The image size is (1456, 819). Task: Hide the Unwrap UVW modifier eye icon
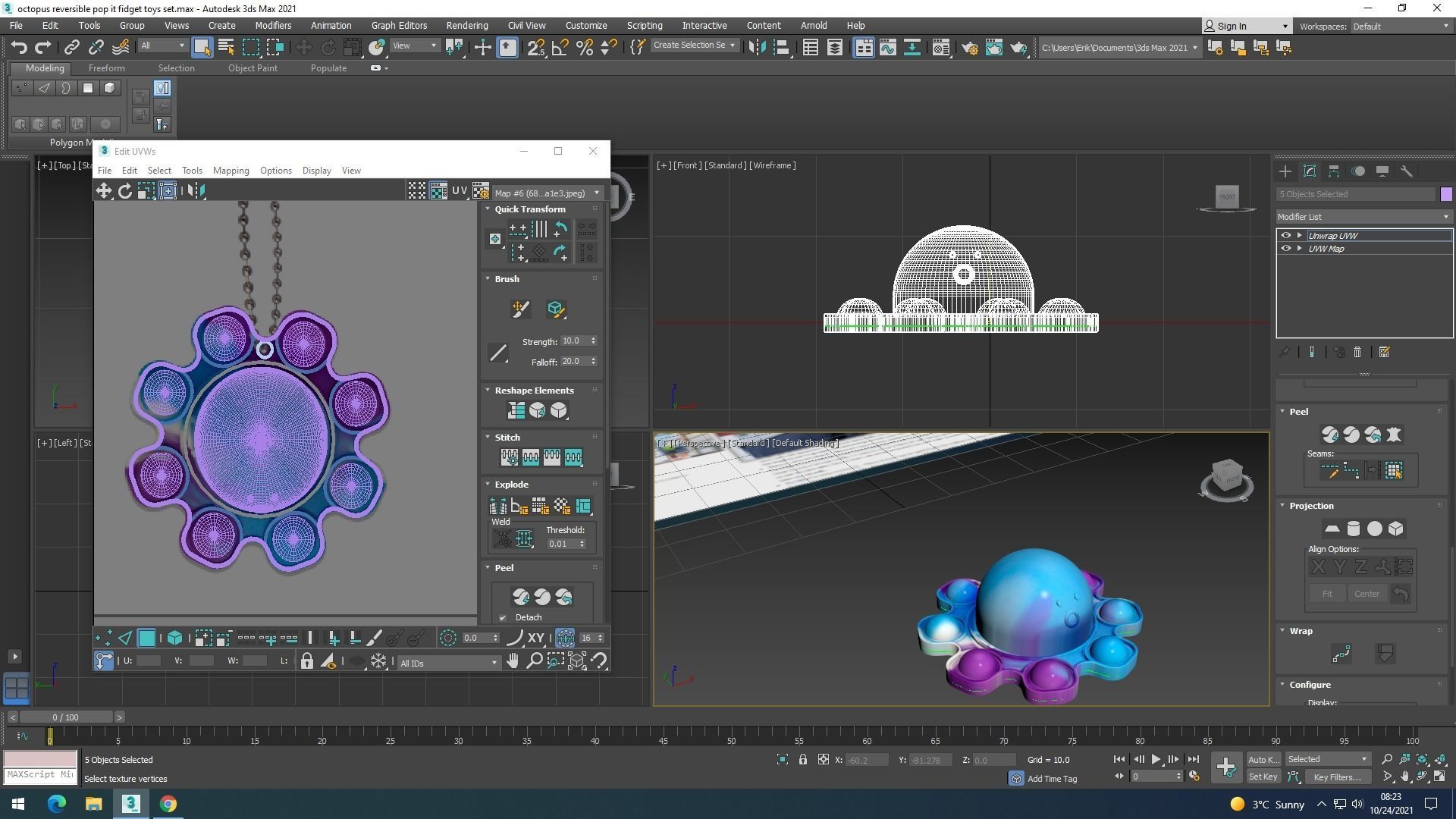point(1285,236)
